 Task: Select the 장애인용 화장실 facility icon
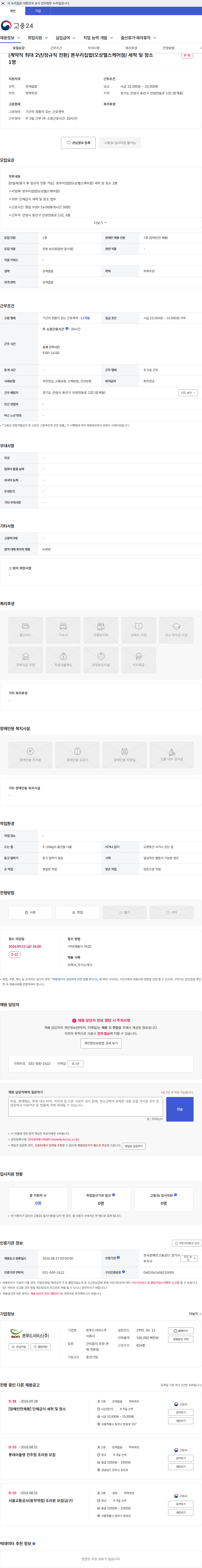coord(125,755)
